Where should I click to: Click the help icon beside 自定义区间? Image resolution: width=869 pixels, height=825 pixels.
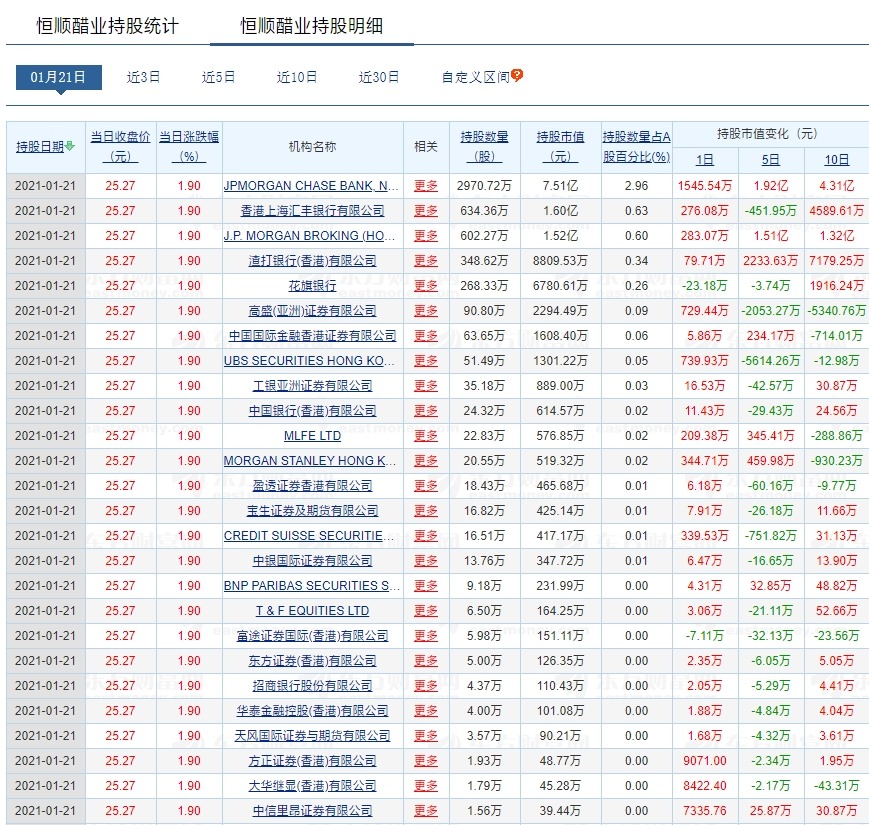[517, 75]
